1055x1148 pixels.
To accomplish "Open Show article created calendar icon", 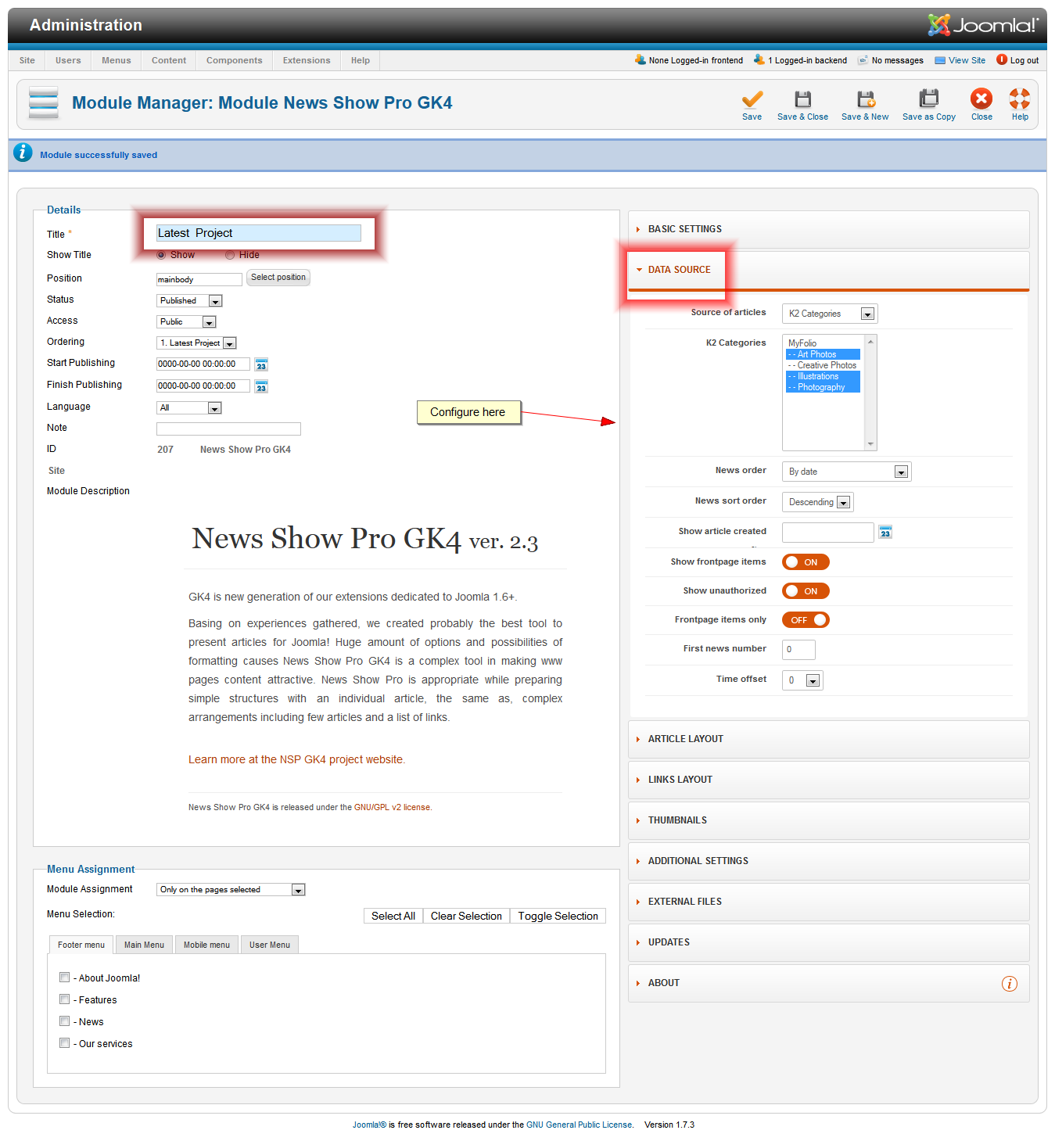I will coord(885,532).
